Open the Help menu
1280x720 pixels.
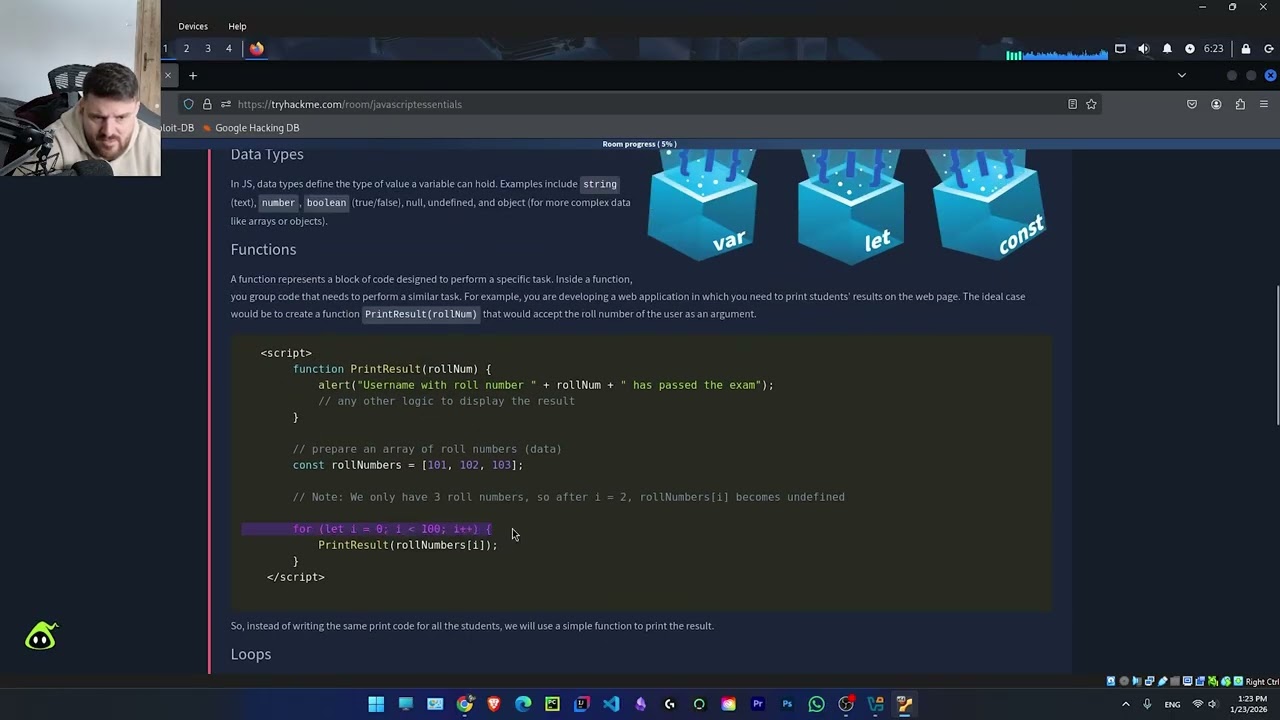237,26
